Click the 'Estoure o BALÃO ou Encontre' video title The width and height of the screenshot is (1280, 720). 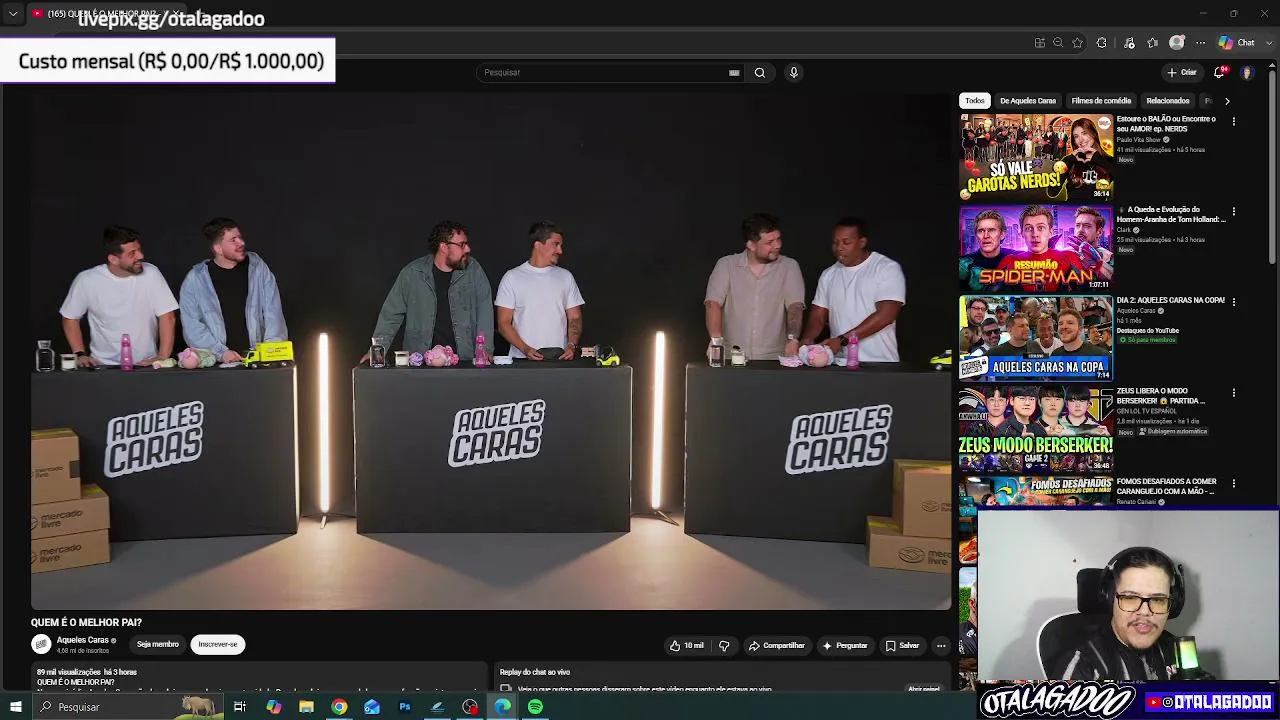(x=1166, y=124)
